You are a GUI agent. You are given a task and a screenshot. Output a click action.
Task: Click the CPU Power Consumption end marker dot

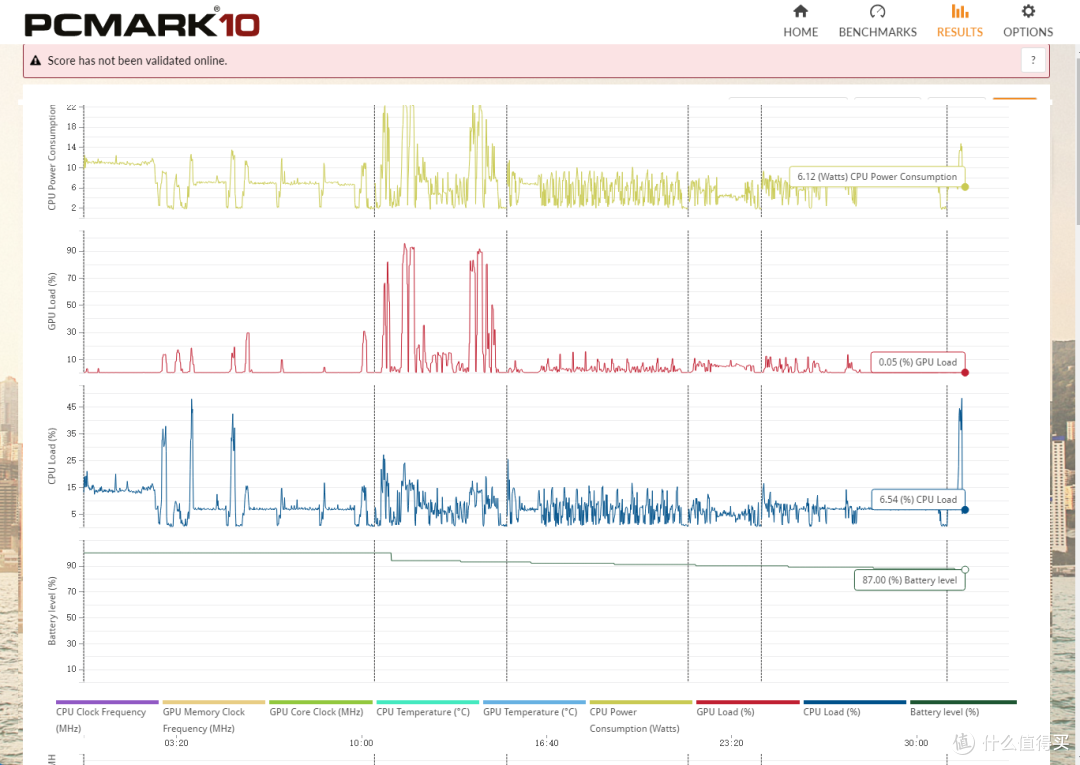tap(965, 187)
